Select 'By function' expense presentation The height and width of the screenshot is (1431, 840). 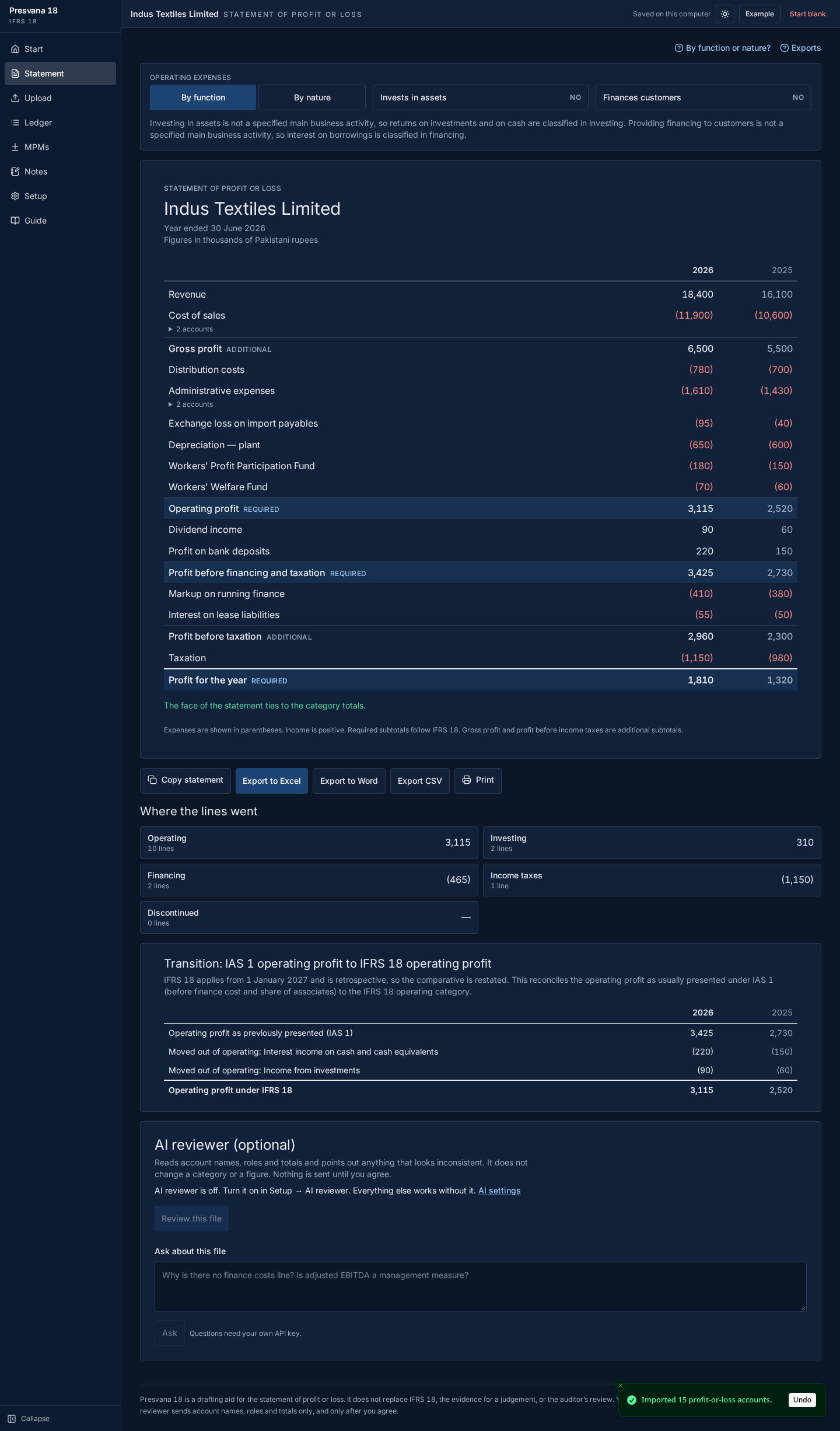pos(203,97)
